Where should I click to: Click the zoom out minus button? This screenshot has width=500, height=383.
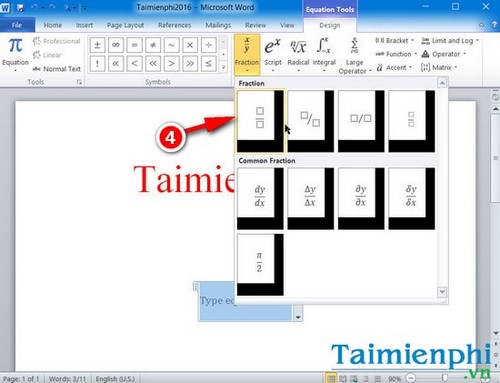pos(411,378)
